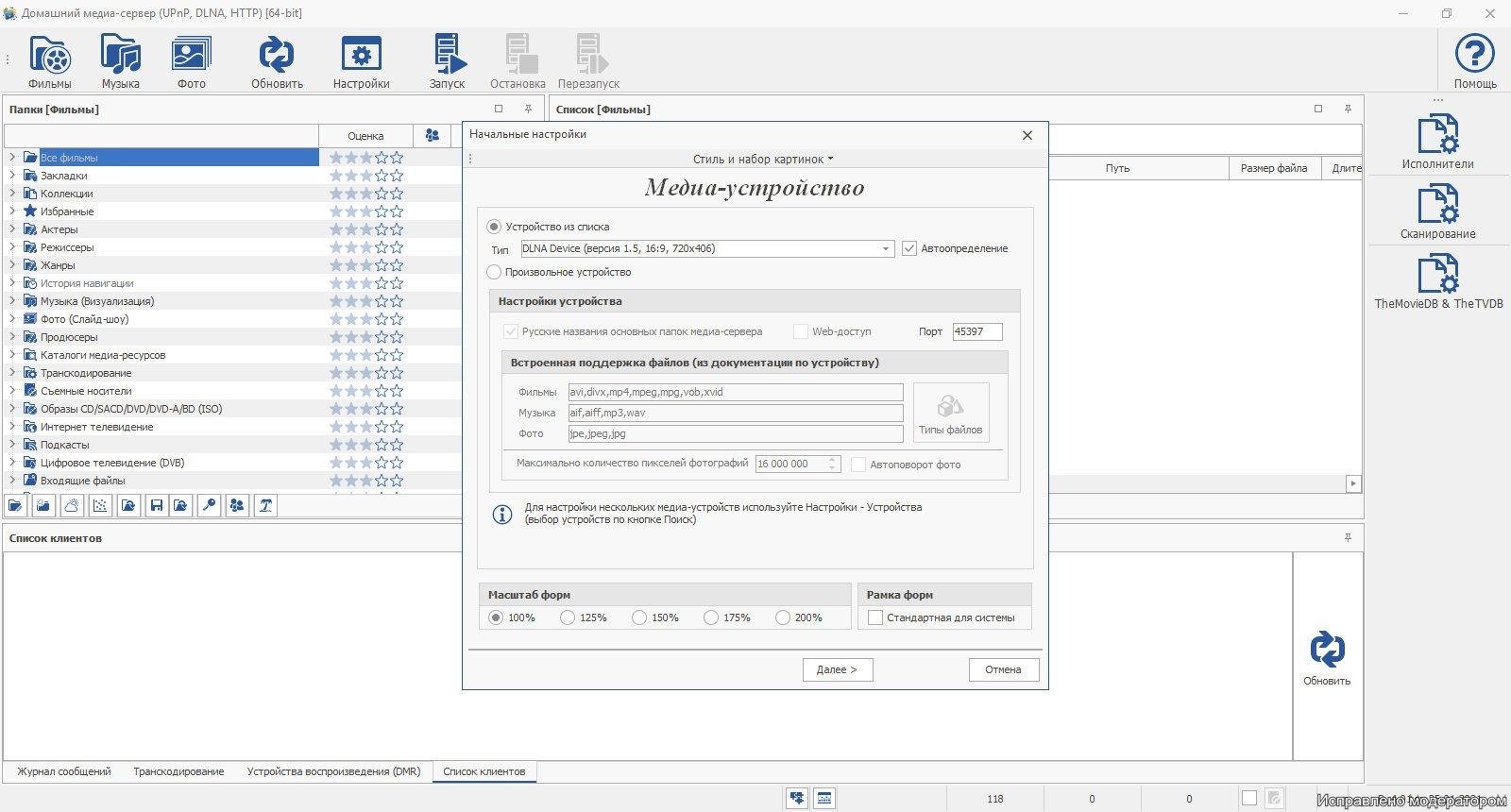Switch to the Транскодирование bottom tab
This screenshot has height=812, width=1511.
(x=178, y=771)
